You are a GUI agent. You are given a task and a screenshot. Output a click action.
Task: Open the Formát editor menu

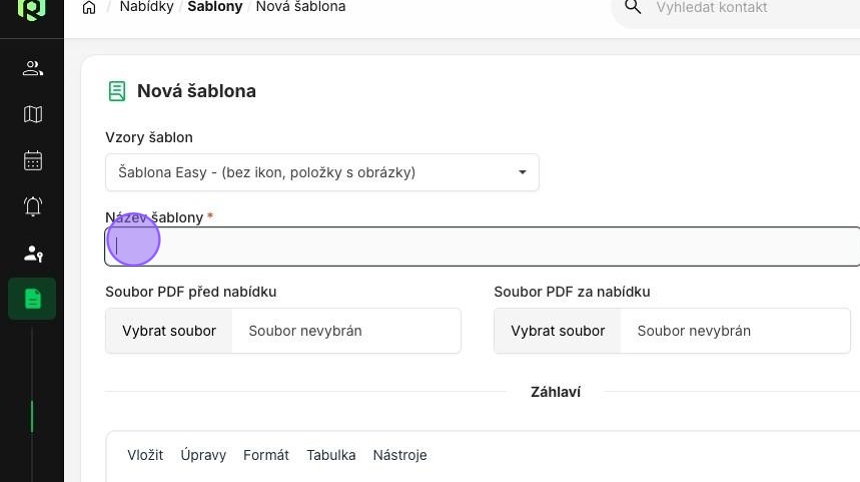coord(266,455)
